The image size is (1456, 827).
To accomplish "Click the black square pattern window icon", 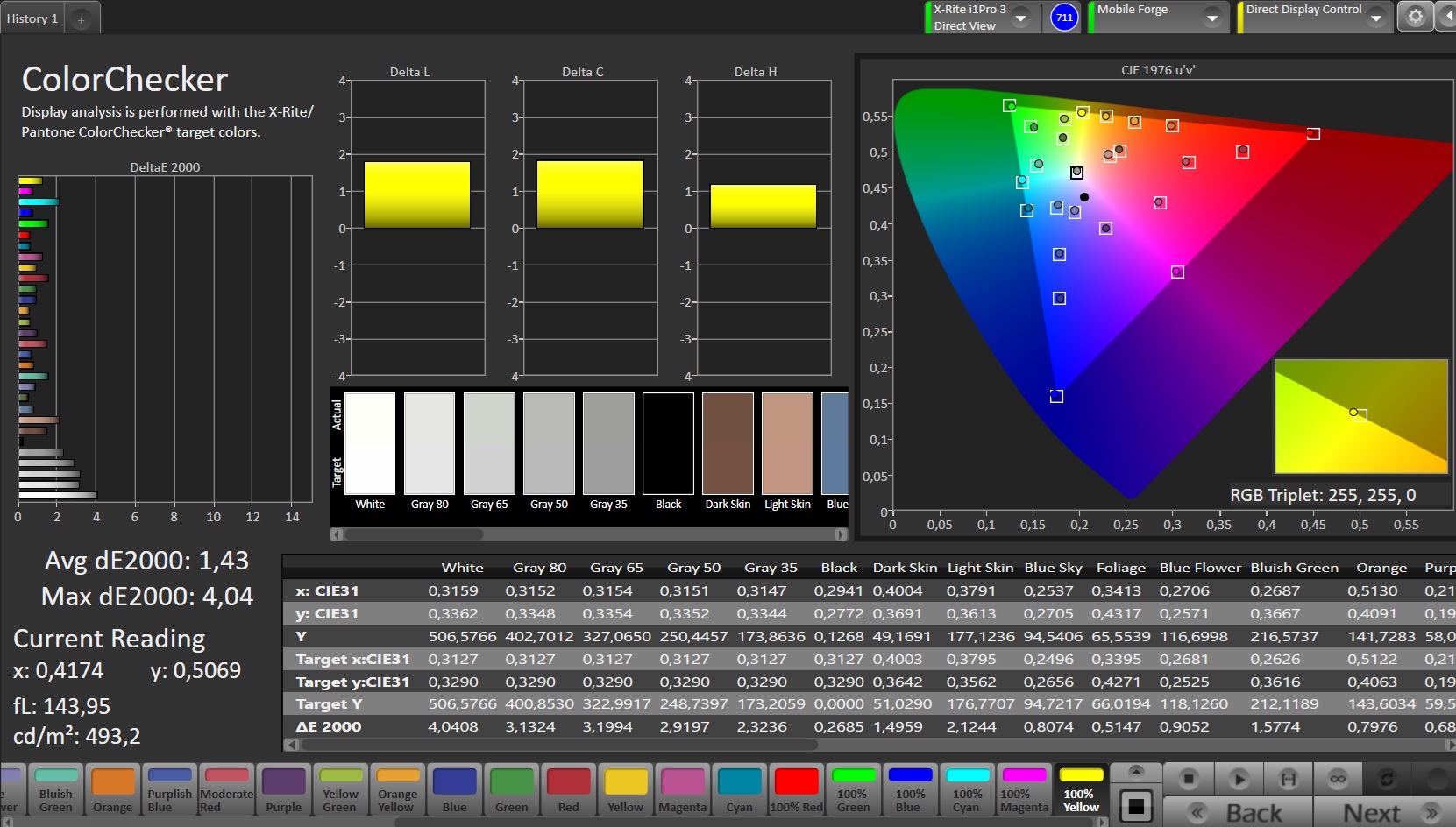I will point(1135,807).
